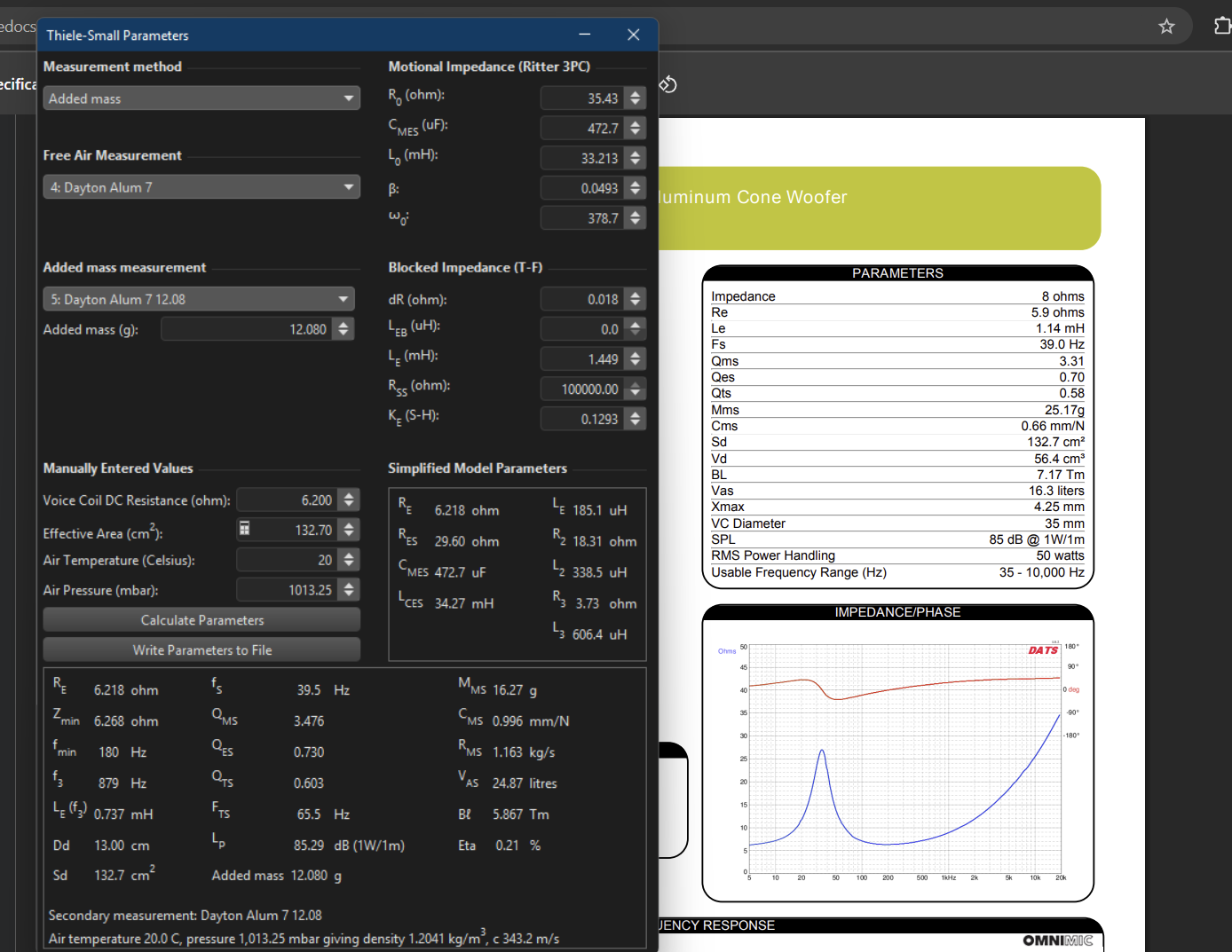Increase Added mass (g) with its up arrow
The height and width of the screenshot is (952, 1232).
[x=344, y=324]
